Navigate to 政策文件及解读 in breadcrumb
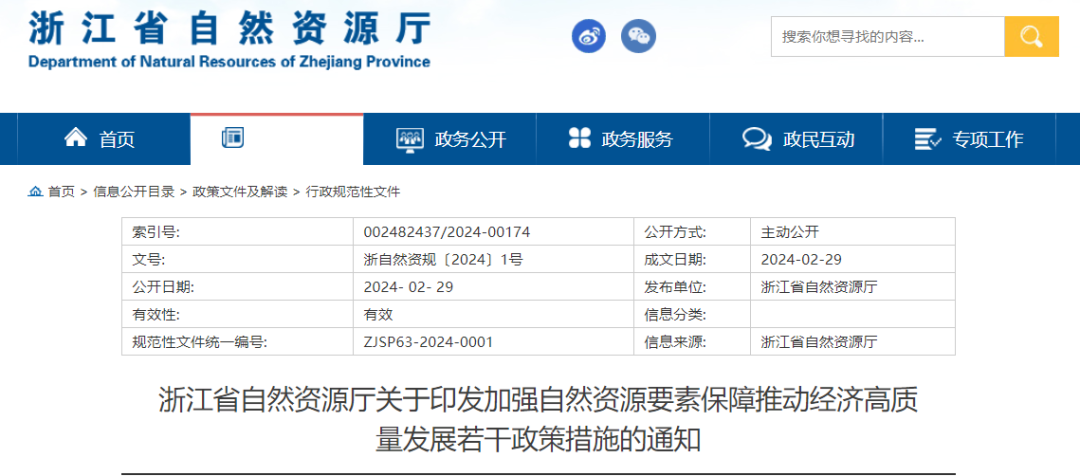 point(240,191)
